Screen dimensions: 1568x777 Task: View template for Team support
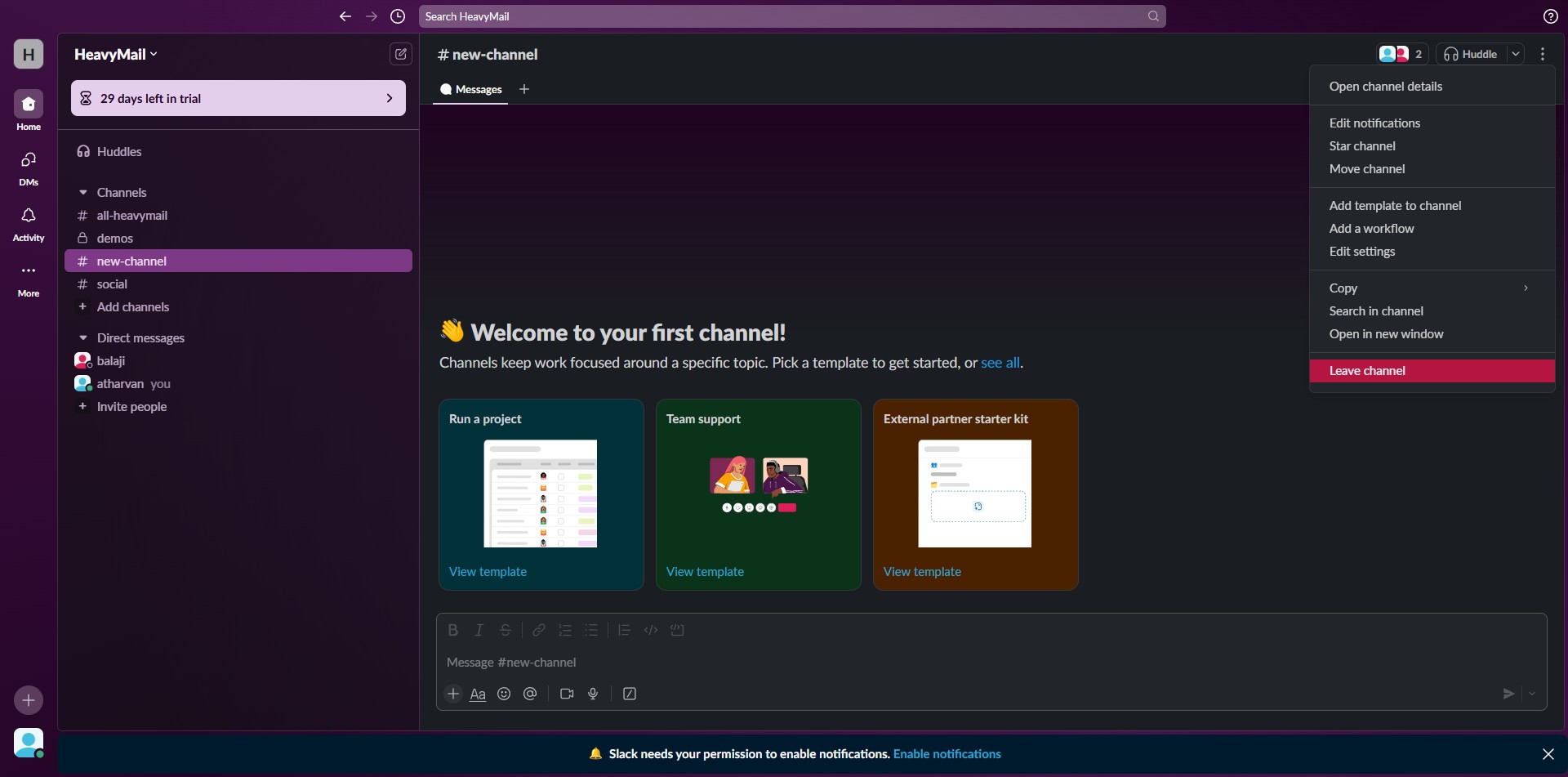705,572
